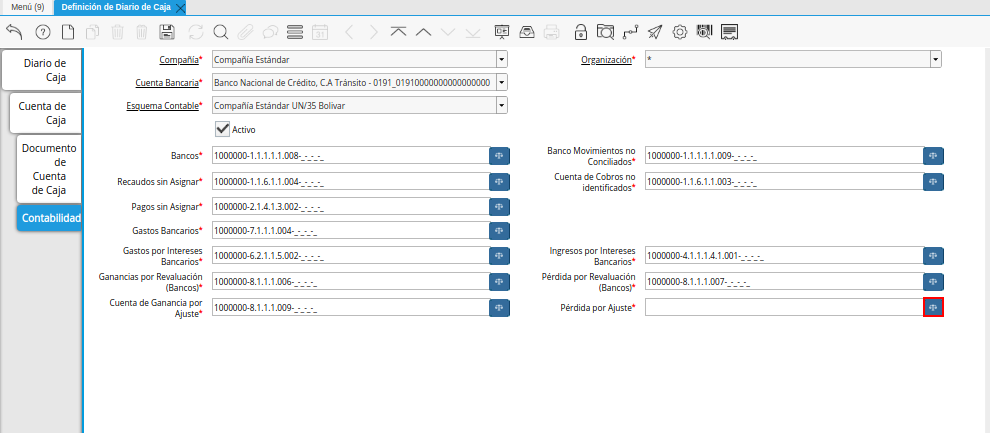Go to previous record up arrow
This screenshot has height=433, width=990.
click(423, 32)
